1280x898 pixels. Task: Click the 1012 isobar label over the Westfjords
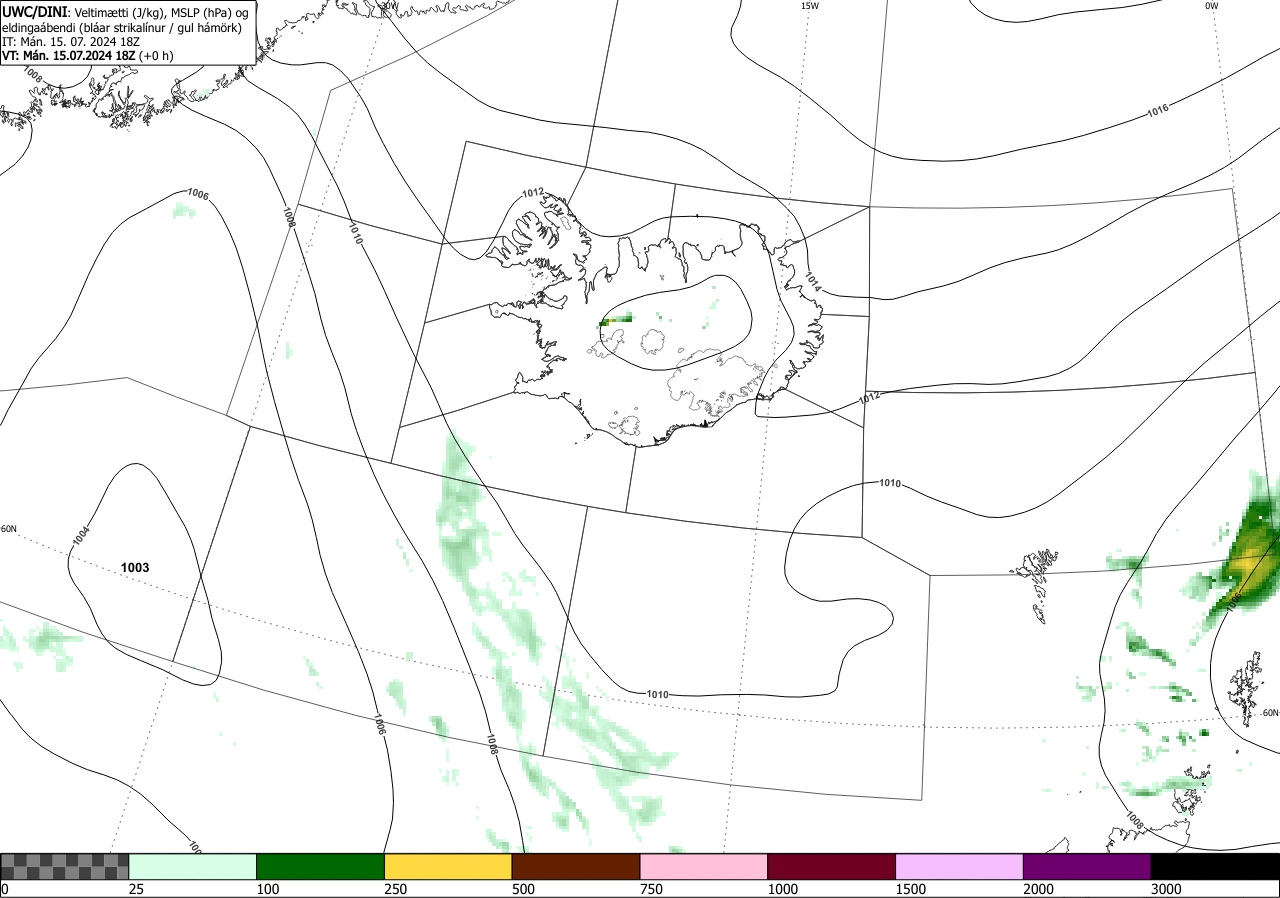click(532, 193)
